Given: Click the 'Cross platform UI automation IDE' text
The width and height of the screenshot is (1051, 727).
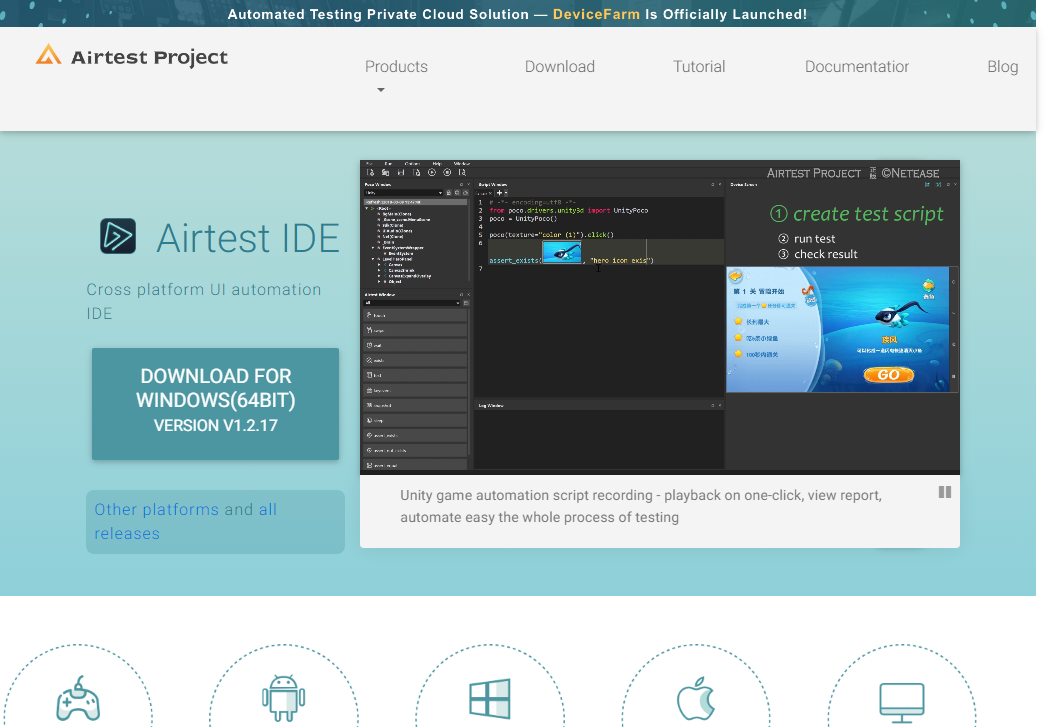Looking at the screenshot, I should [x=204, y=301].
